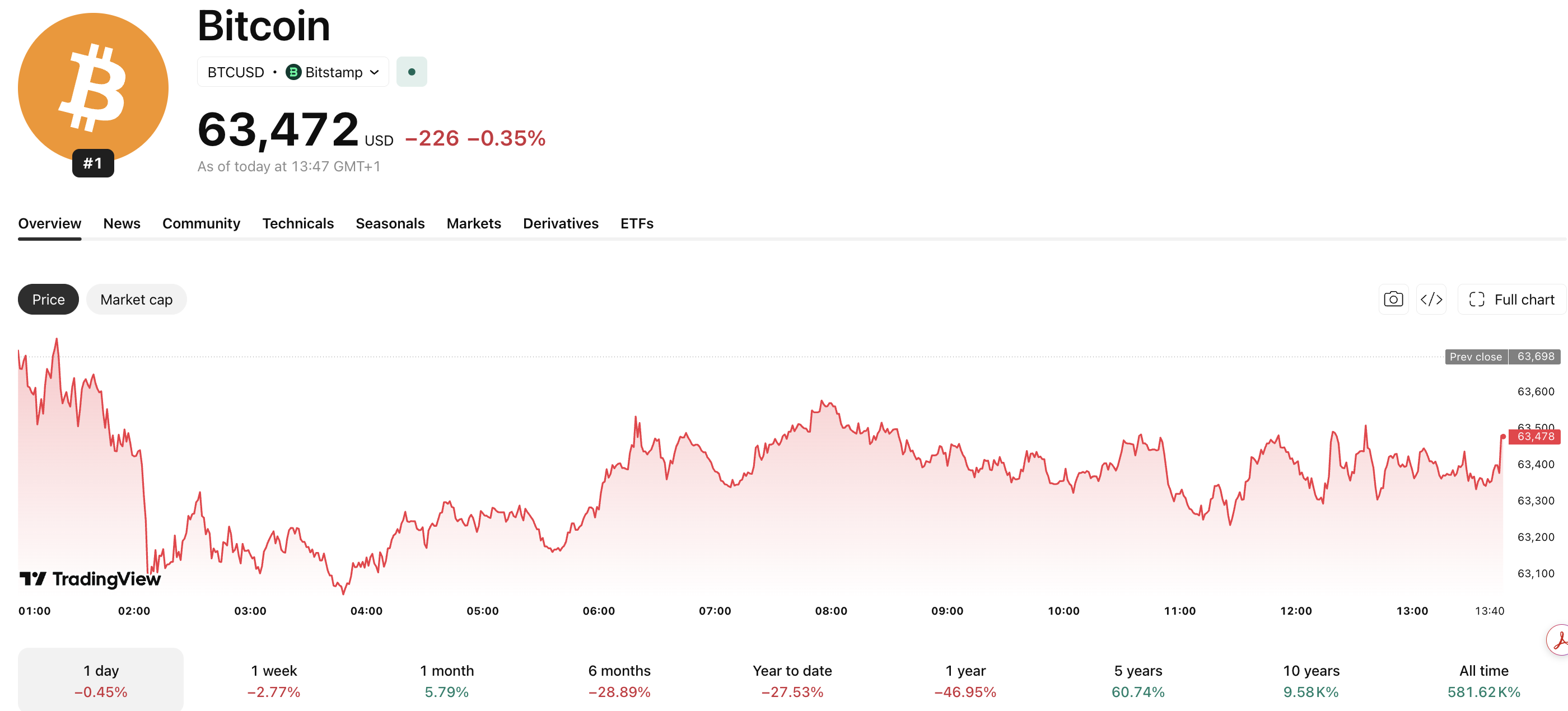1568x711 pixels.
Task: Click the green market status dot
Action: [x=412, y=72]
